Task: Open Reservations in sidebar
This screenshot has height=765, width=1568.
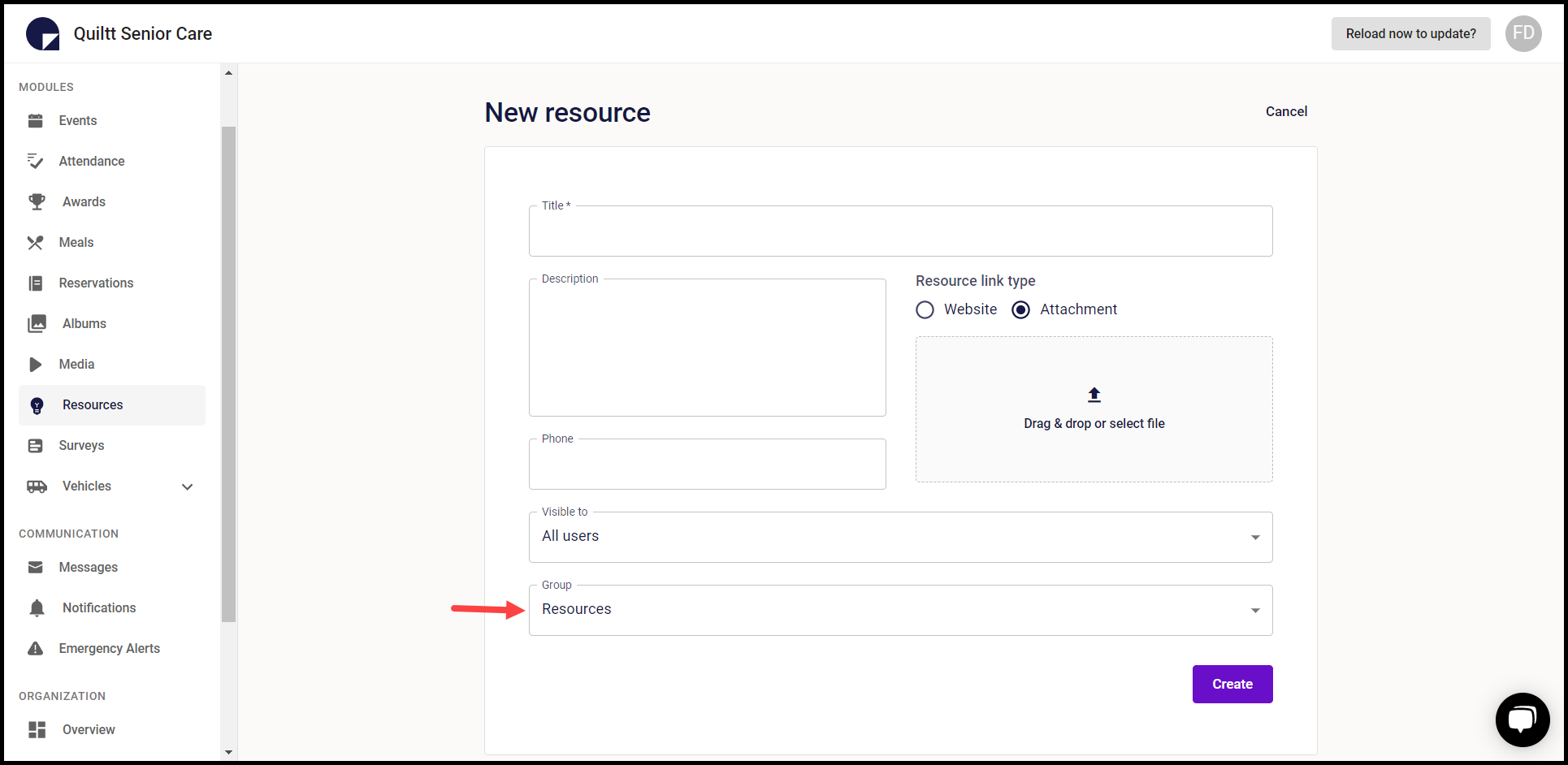Action: pos(112,283)
